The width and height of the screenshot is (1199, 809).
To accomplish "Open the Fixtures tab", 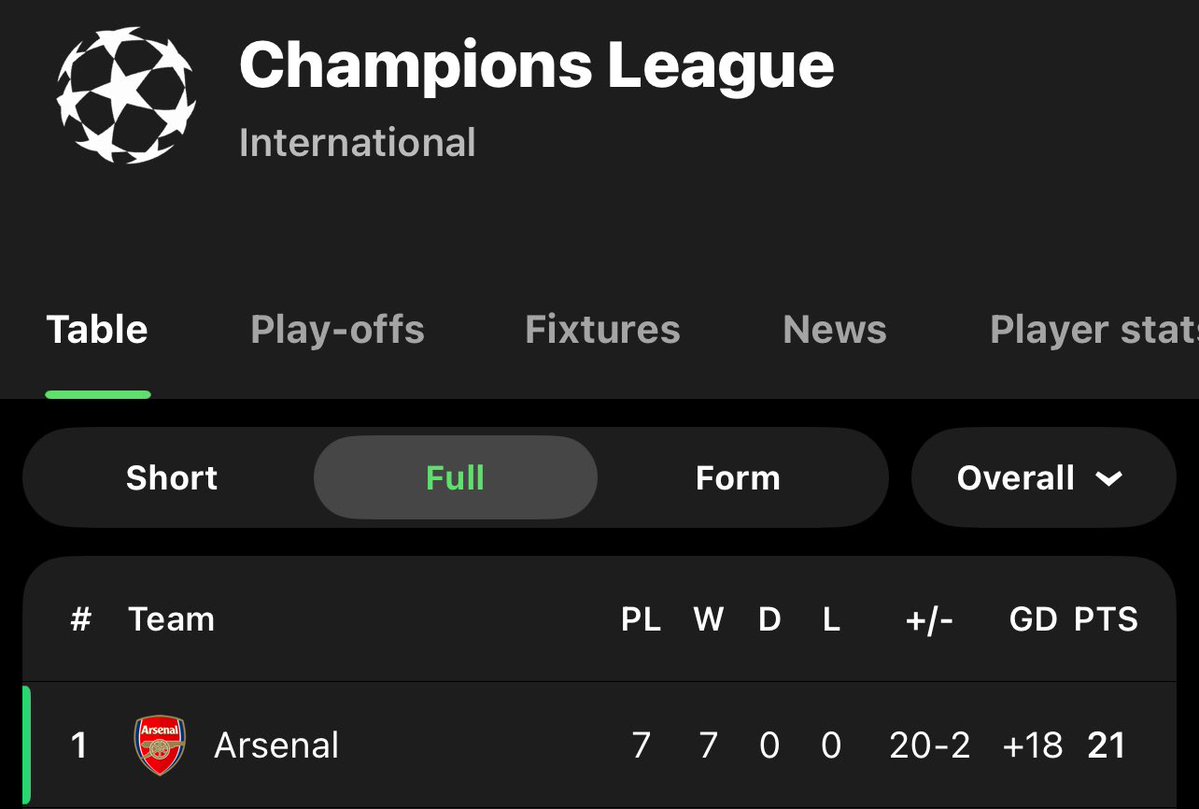I will pyautogui.click(x=602, y=330).
